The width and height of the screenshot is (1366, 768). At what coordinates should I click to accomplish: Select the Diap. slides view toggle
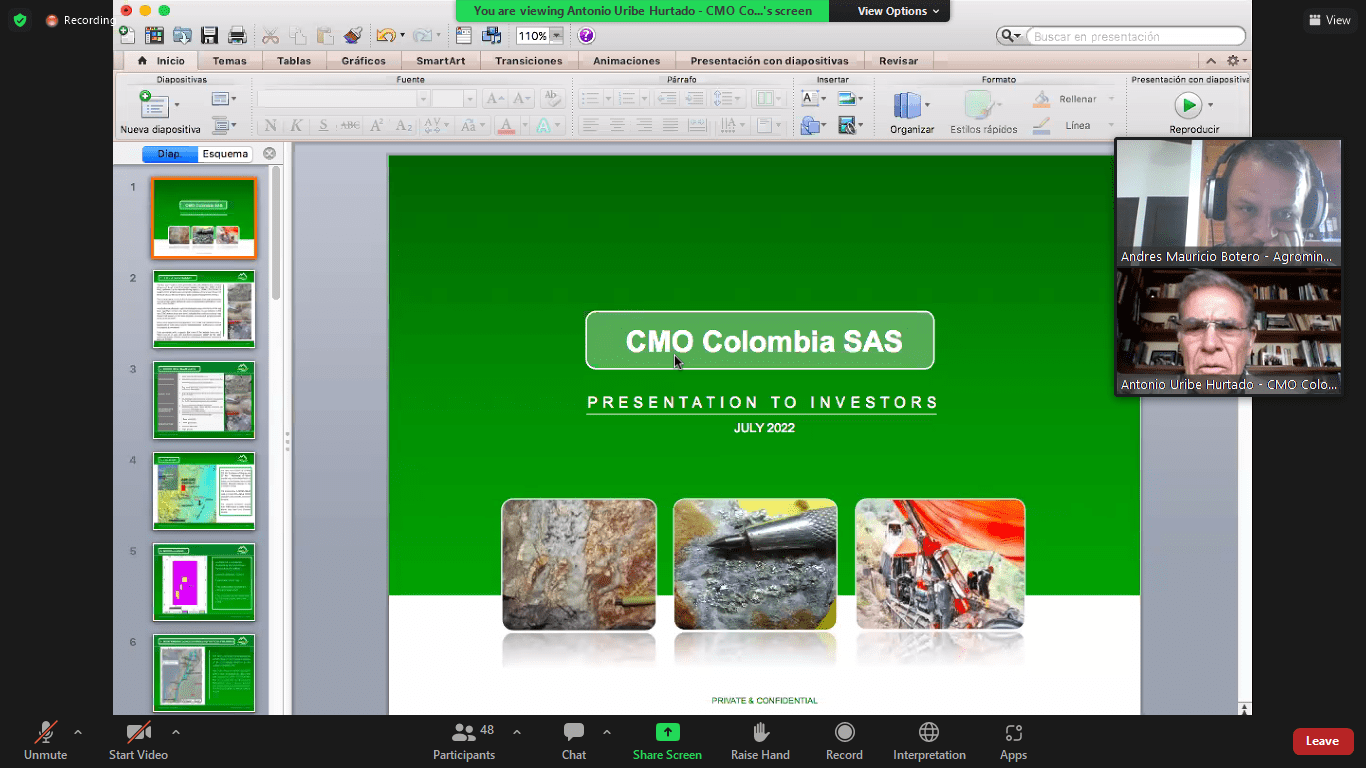pos(170,154)
